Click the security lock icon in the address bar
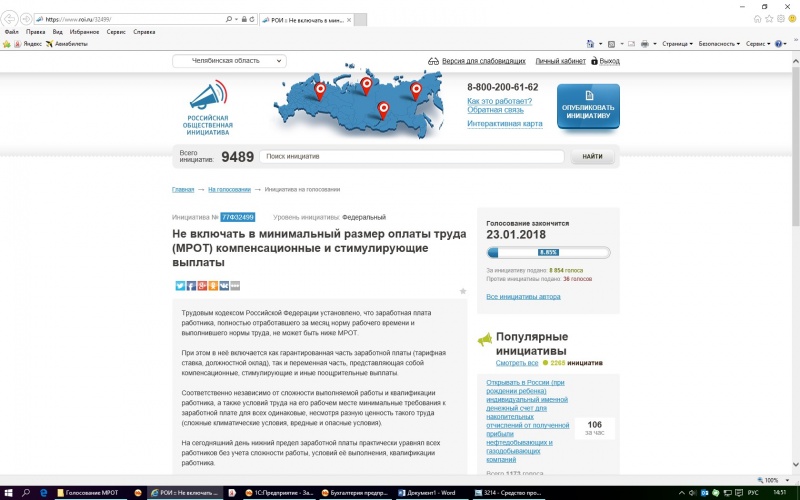The image size is (800, 500). click(x=244, y=19)
